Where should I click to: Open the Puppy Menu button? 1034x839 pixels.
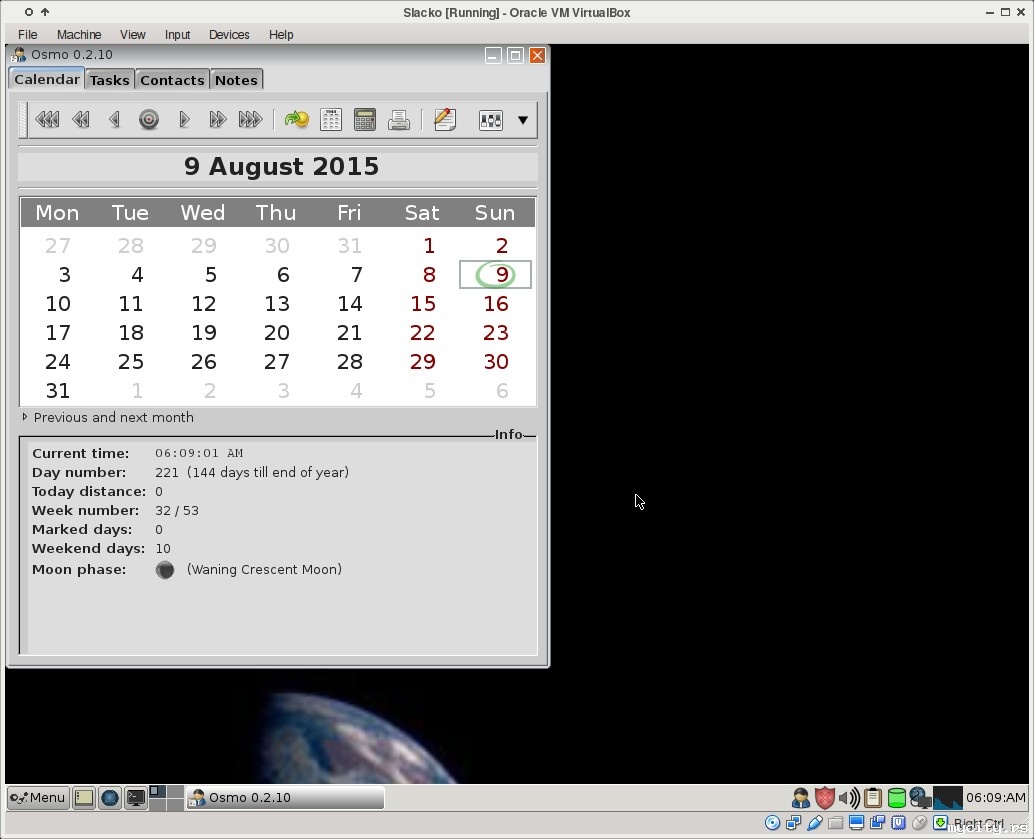click(x=38, y=797)
